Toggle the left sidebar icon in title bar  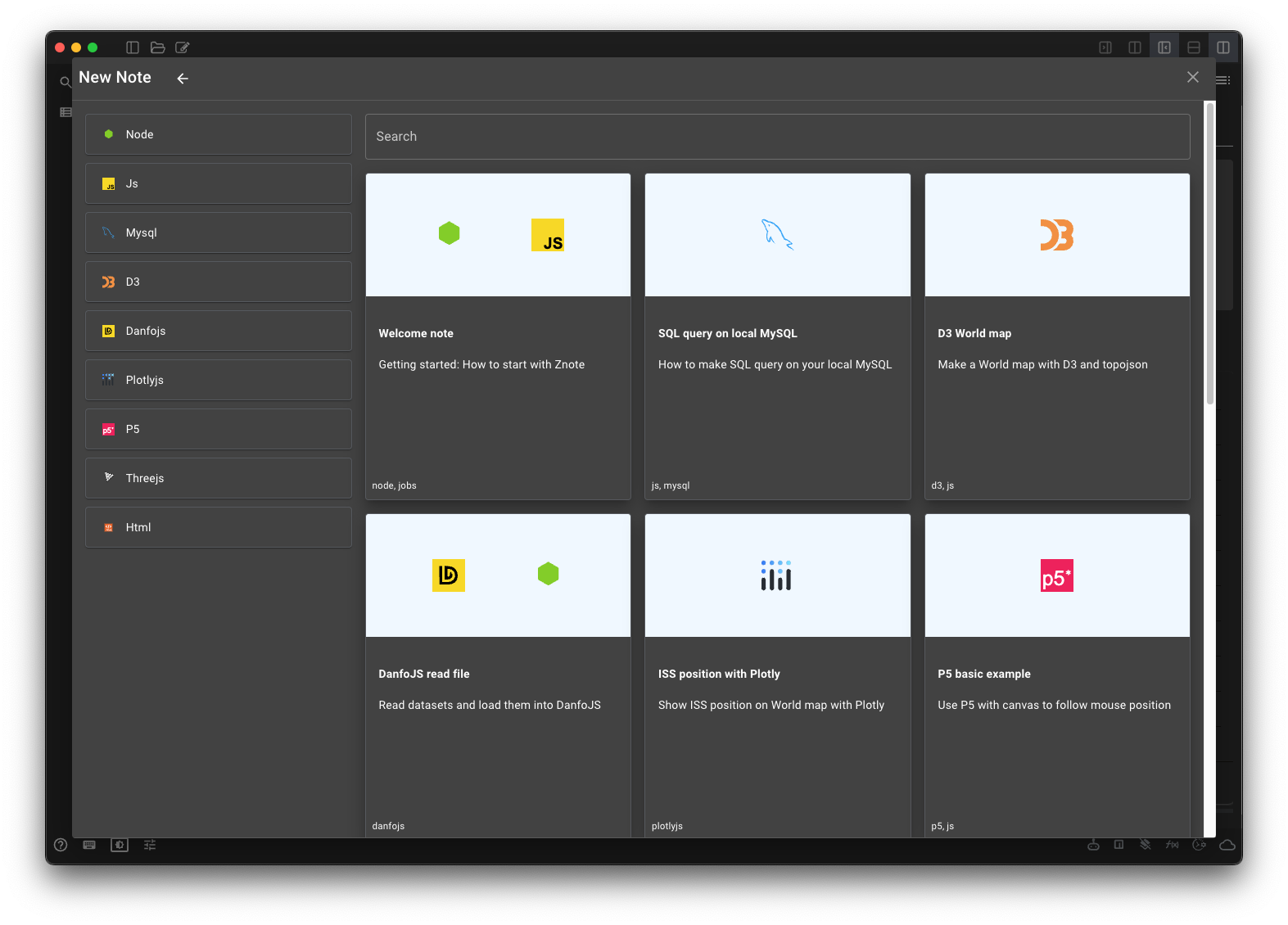pos(133,47)
